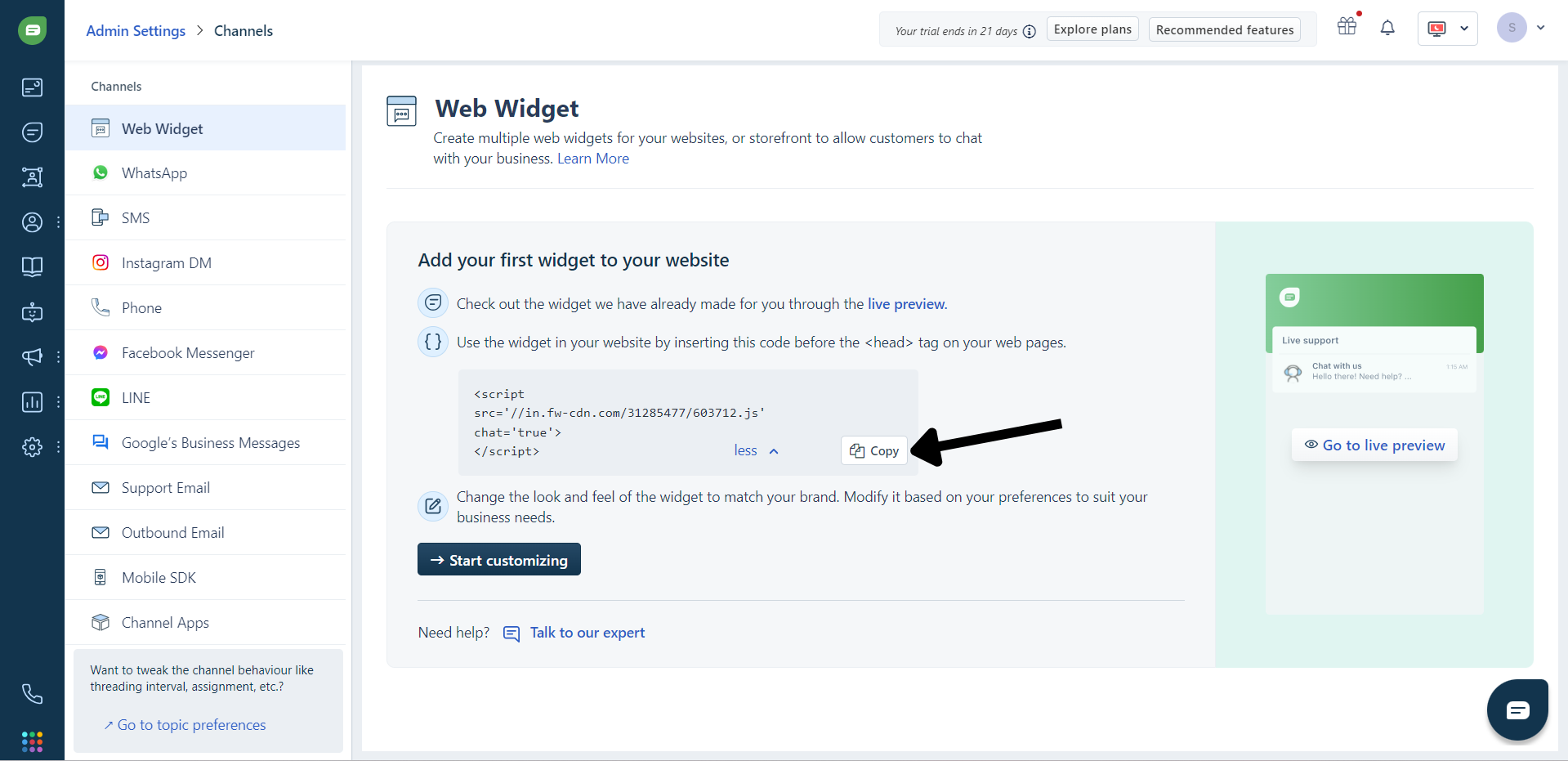The image size is (1568, 761).
Task: Click the Channels breadcrumb text
Action: pyautogui.click(x=243, y=31)
